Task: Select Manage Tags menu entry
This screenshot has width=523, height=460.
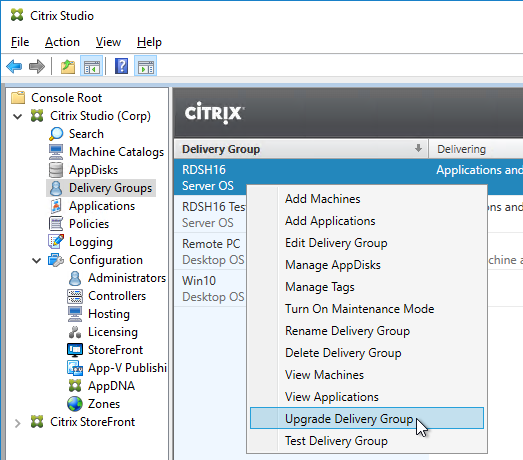Action: click(x=367, y=287)
